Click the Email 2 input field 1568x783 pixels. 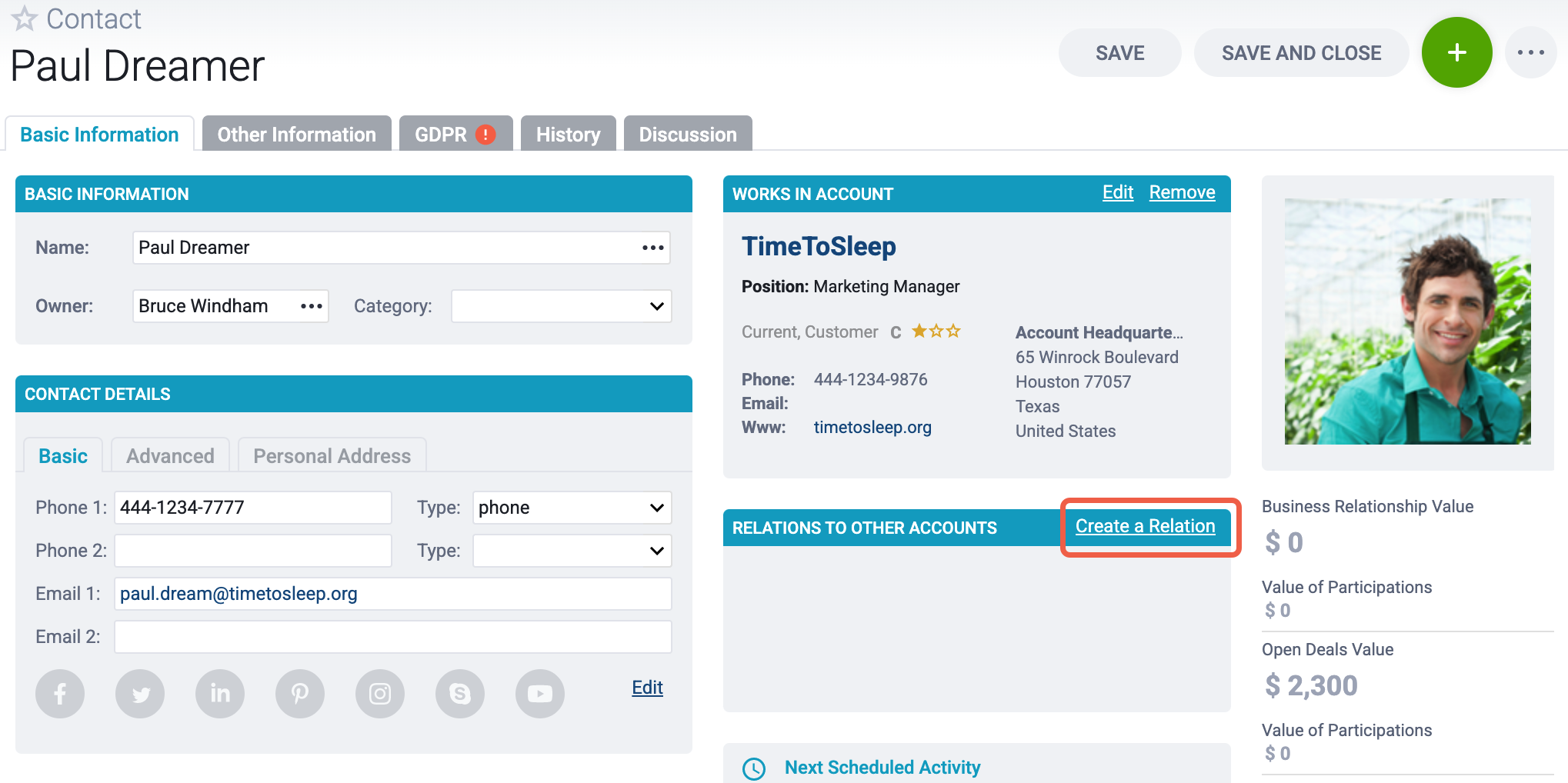click(x=393, y=637)
